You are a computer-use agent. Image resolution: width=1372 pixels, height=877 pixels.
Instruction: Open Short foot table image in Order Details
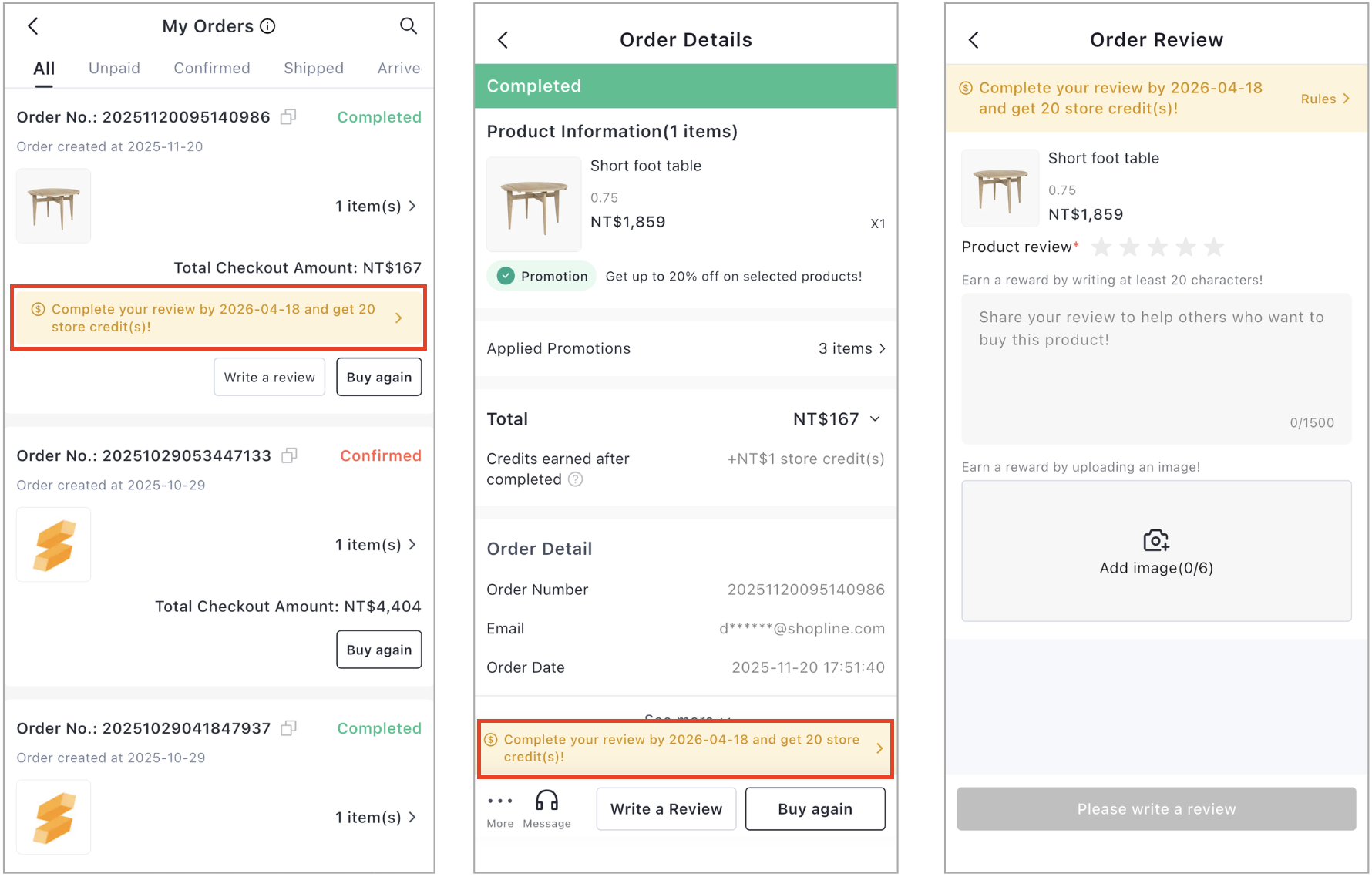tap(534, 204)
